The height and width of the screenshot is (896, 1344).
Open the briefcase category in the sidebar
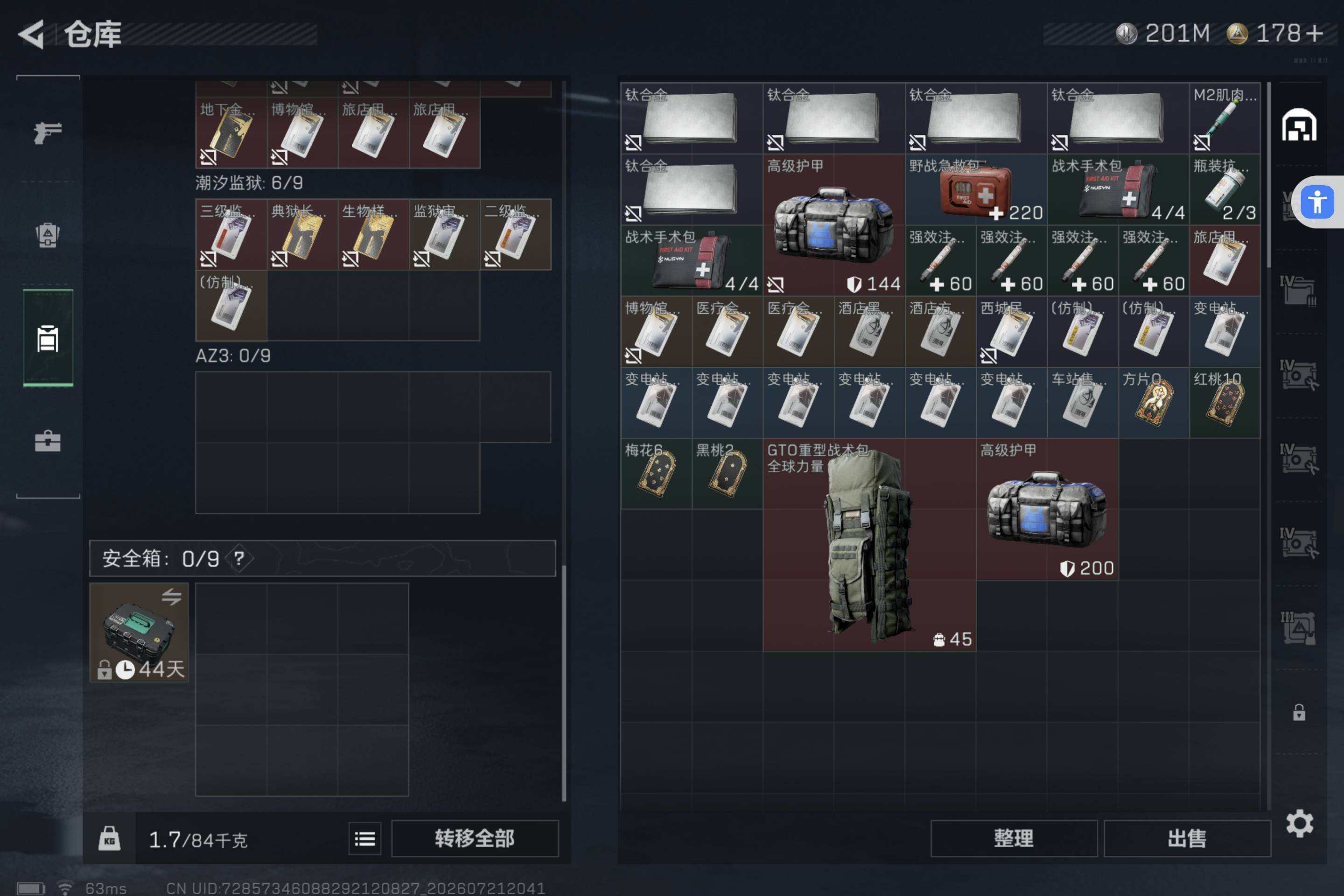(x=48, y=441)
